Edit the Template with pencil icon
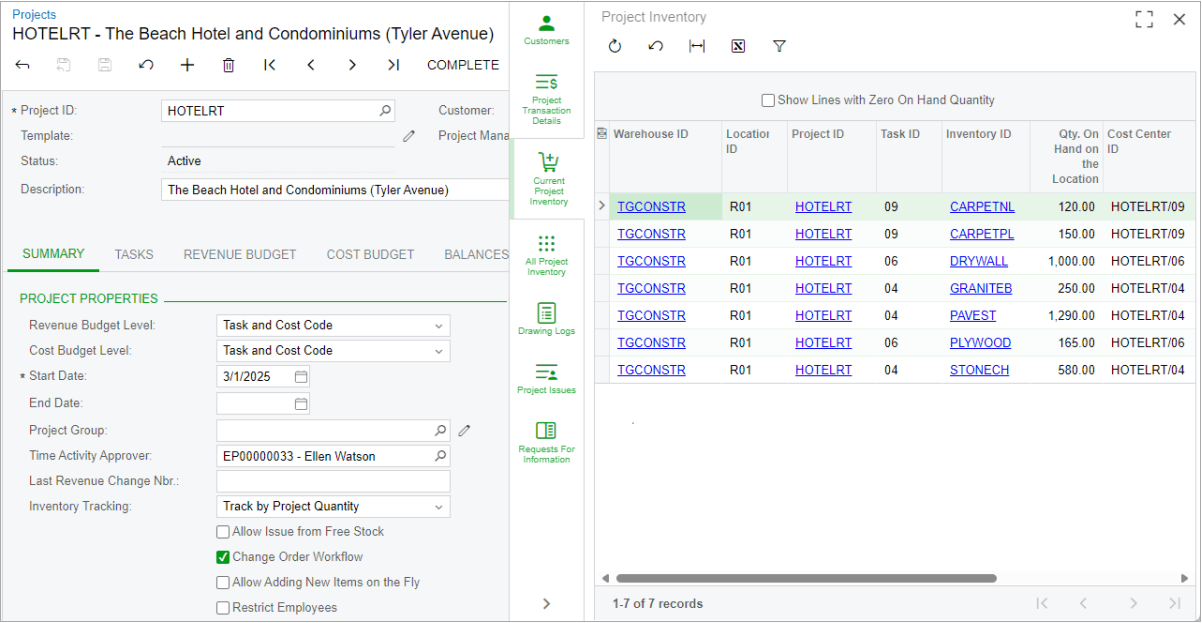Viewport: 1202px width, 623px height. pos(409,136)
